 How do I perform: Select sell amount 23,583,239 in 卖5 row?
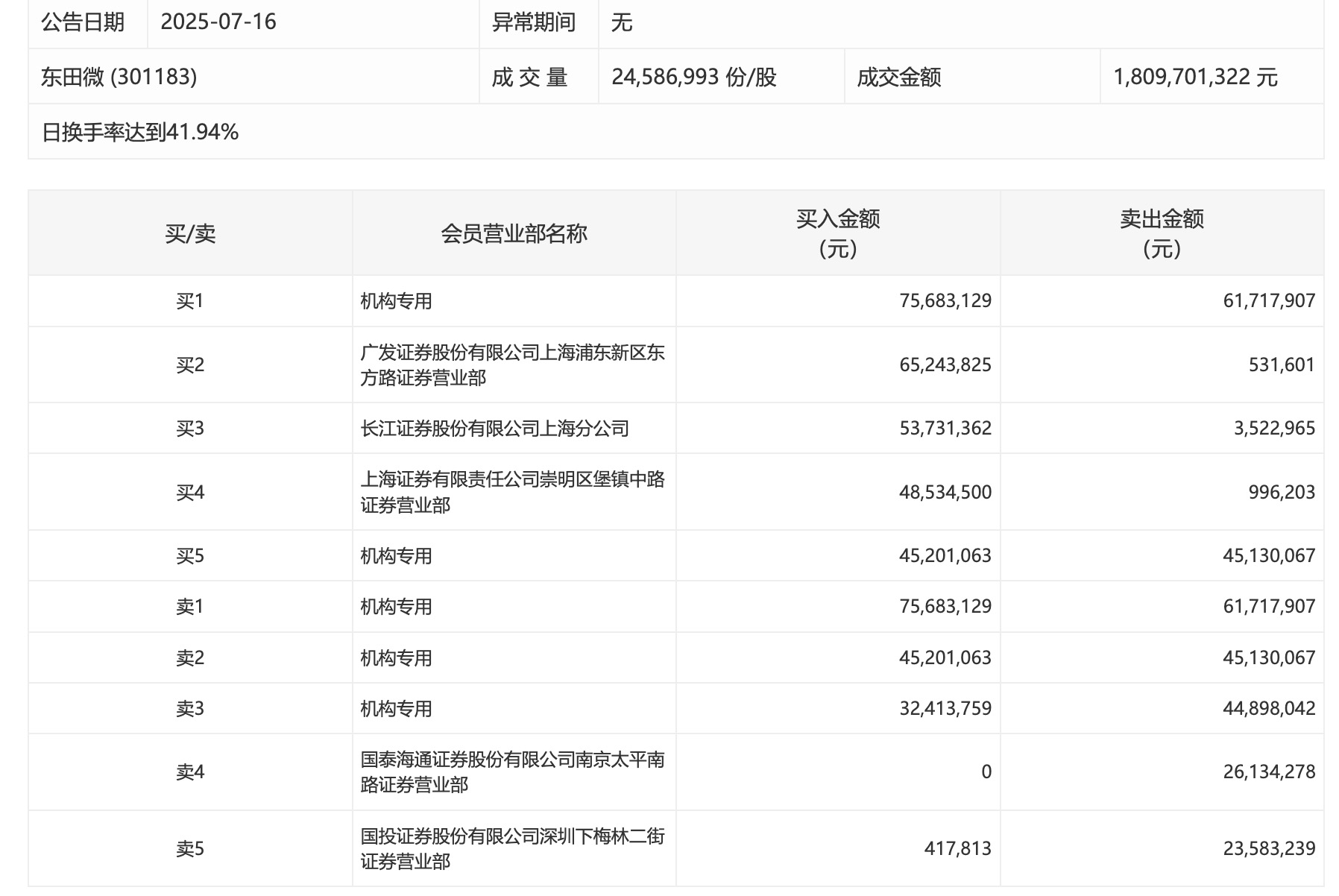click(1268, 848)
